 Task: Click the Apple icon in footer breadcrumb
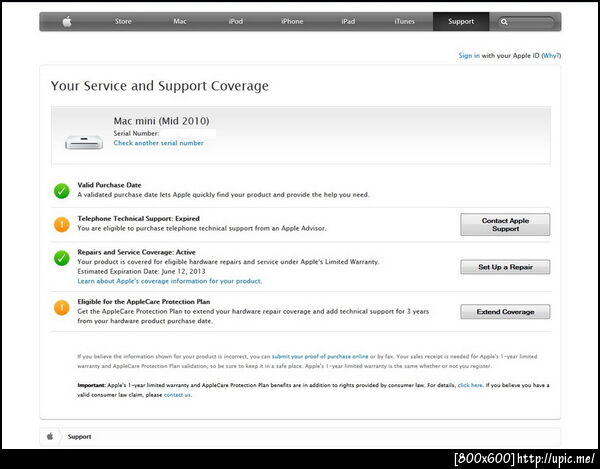coord(50,436)
